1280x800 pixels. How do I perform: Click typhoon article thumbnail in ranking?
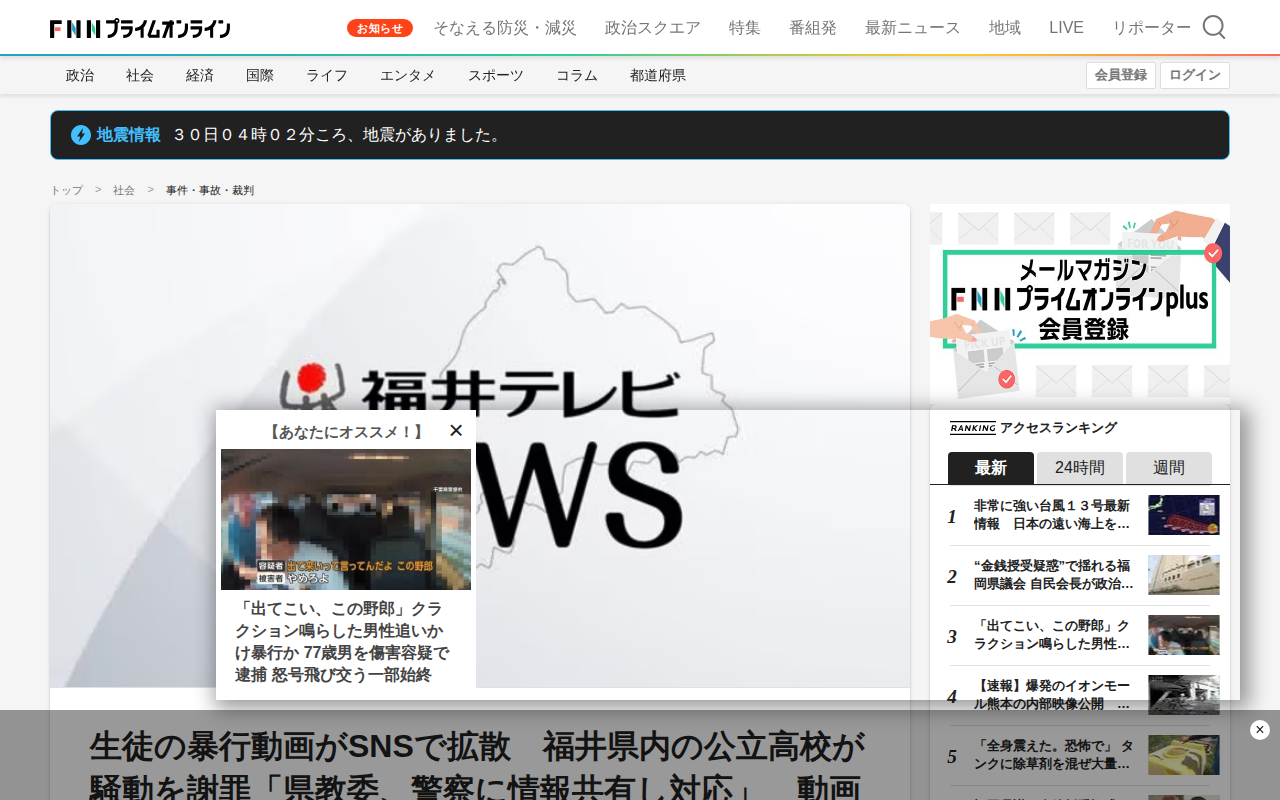[x=1184, y=515]
